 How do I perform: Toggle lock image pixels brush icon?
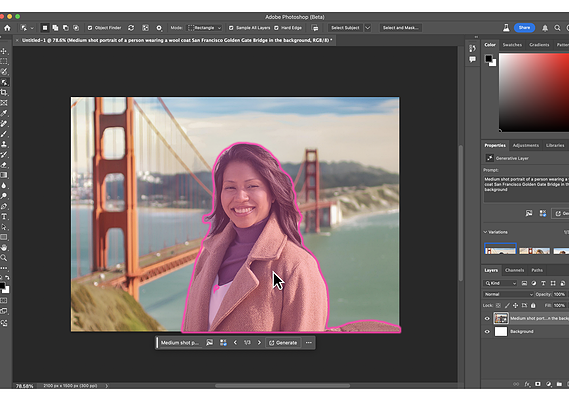tap(507, 305)
